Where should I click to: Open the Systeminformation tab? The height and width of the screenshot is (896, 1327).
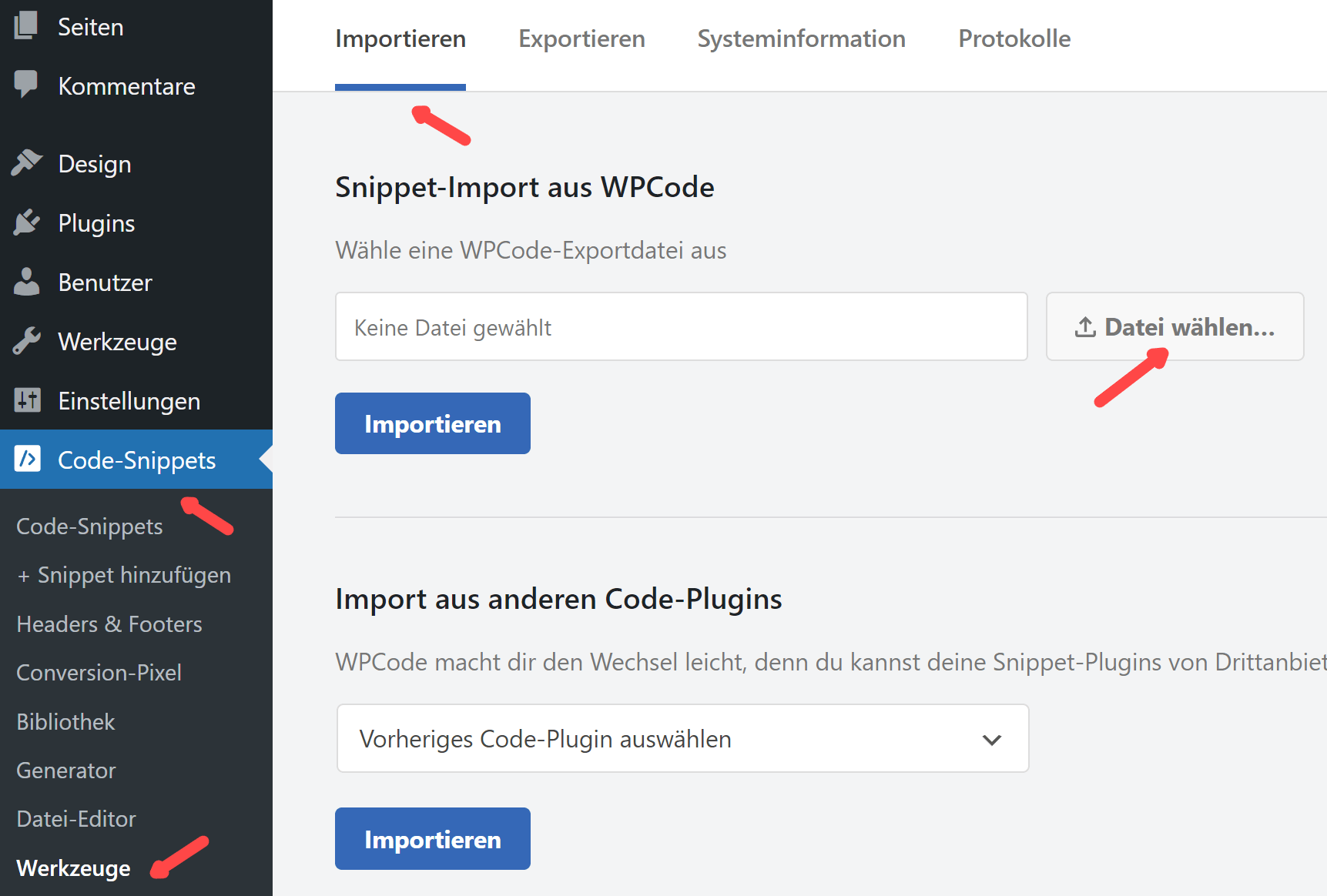pos(801,39)
